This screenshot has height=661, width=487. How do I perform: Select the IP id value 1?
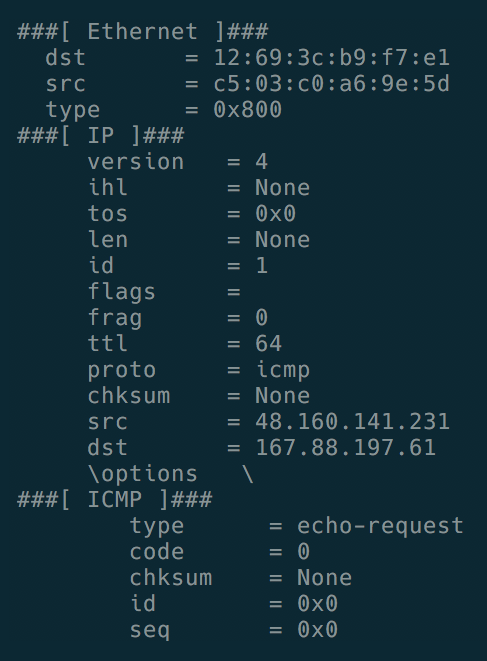261,266
